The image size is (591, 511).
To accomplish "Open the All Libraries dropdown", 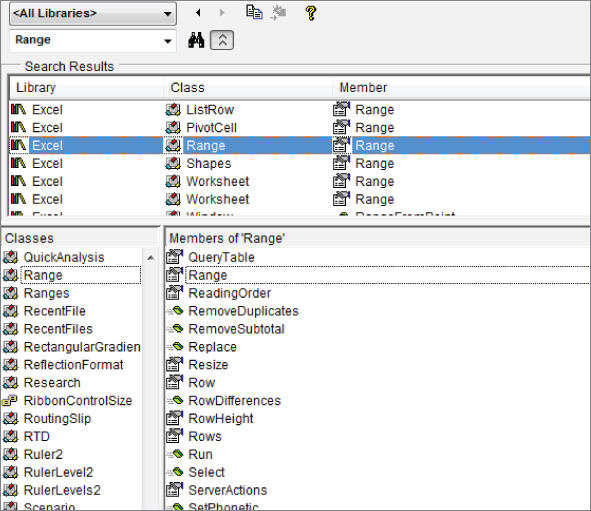I will click(93, 14).
